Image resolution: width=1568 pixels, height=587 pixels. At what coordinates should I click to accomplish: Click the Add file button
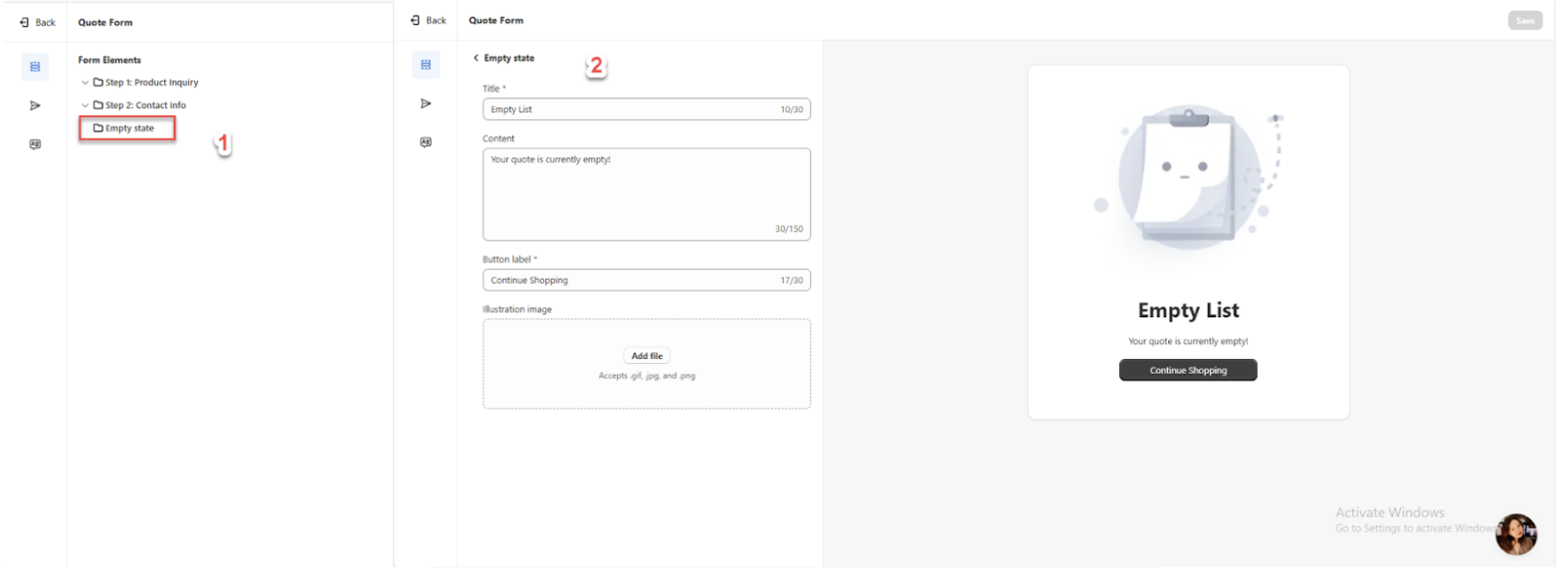[647, 356]
